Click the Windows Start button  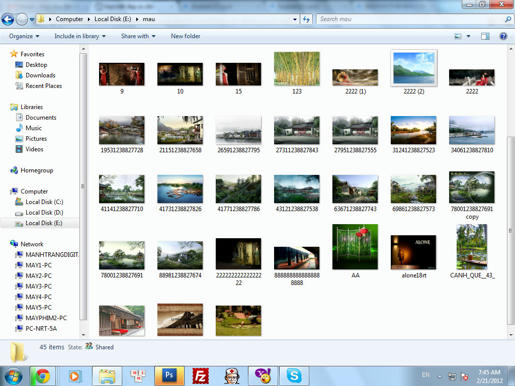(x=13, y=376)
